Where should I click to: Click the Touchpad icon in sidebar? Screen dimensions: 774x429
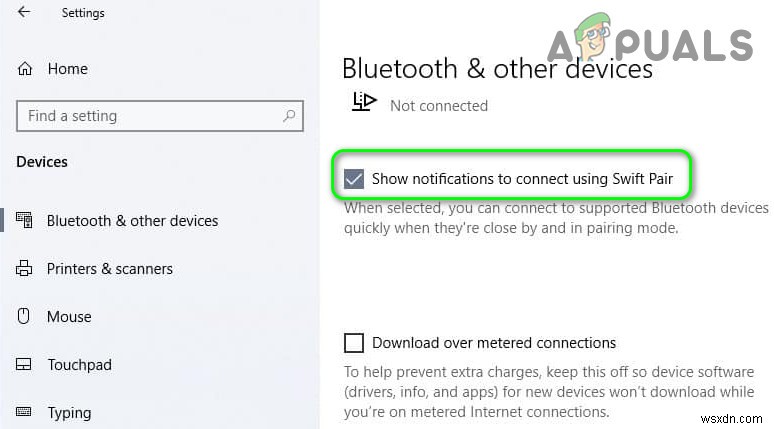tap(25, 365)
